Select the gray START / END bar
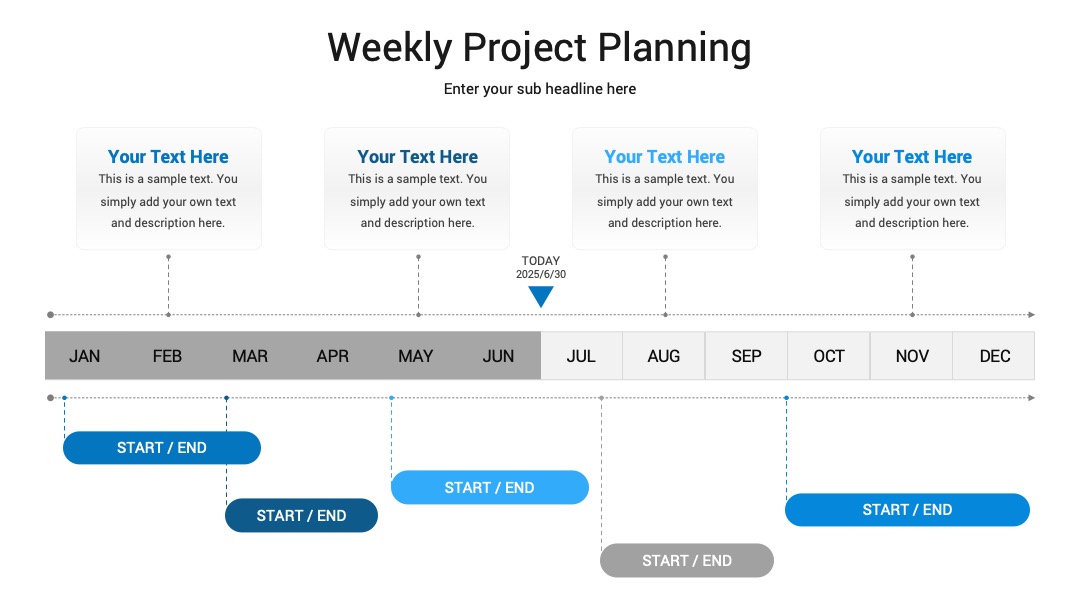The image size is (1080, 608). (687, 560)
